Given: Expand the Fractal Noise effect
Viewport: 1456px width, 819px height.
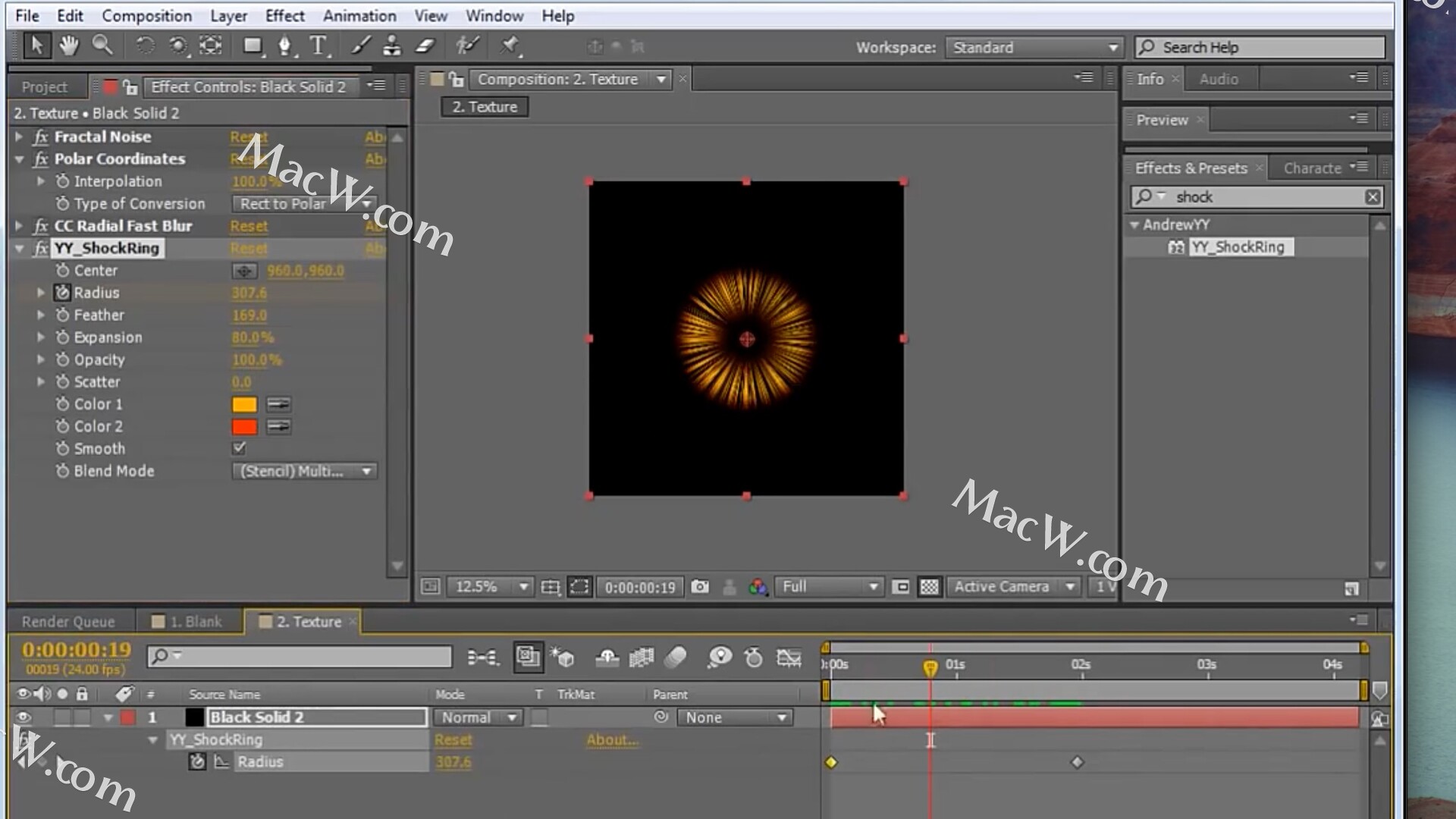Looking at the screenshot, I should coord(19,137).
